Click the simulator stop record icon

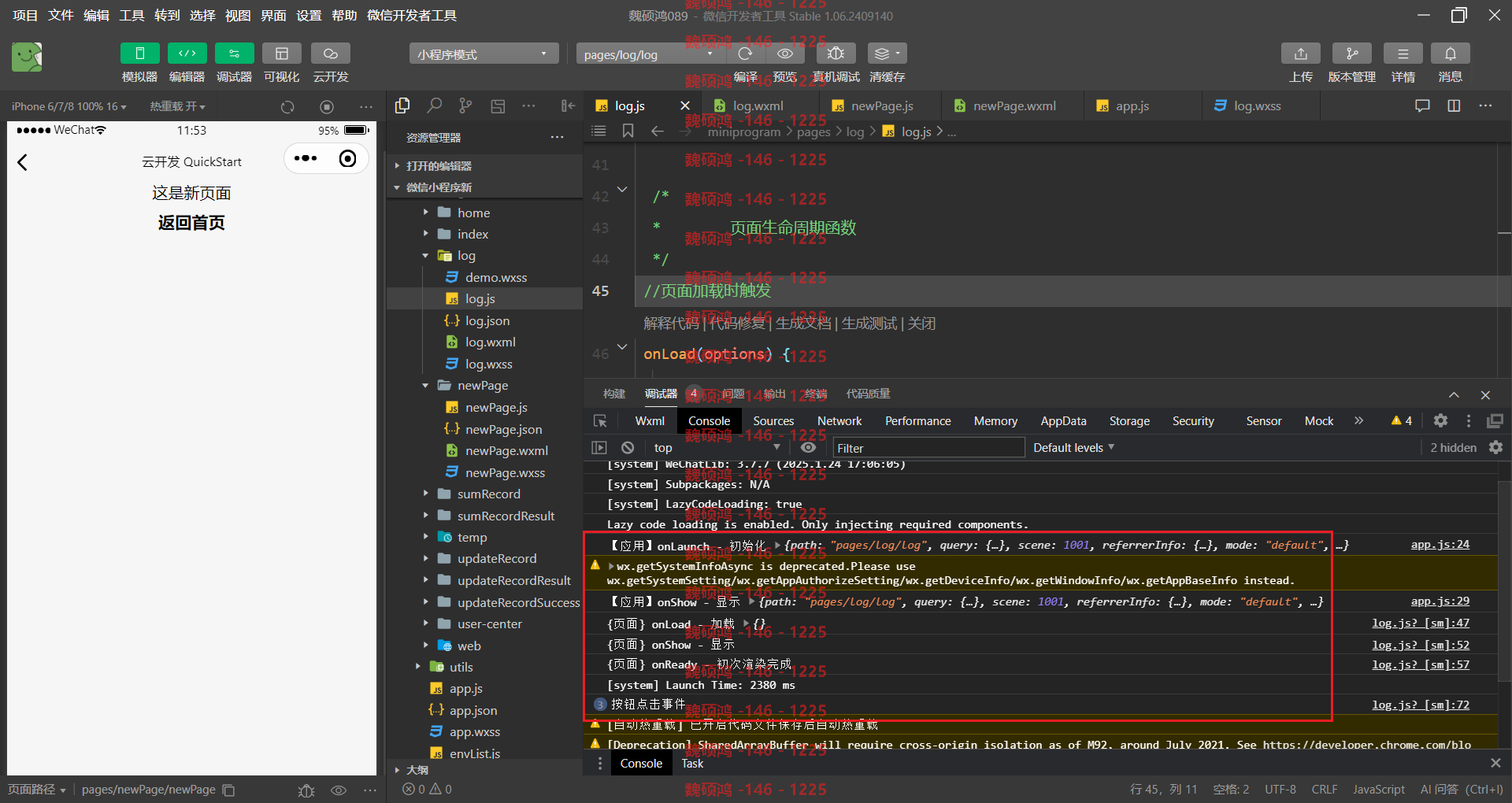tap(327, 107)
